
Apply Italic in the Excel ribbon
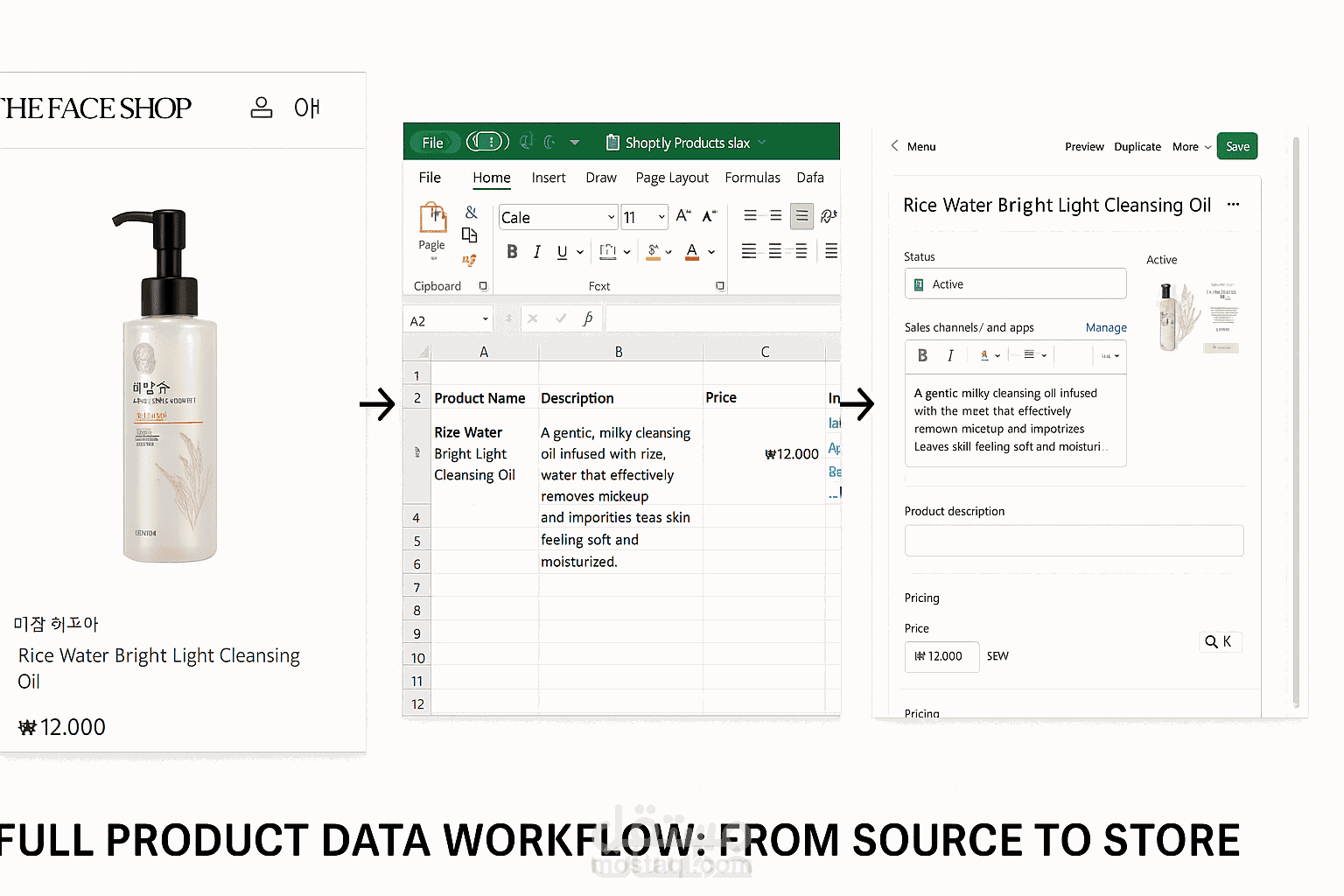(536, 252)
